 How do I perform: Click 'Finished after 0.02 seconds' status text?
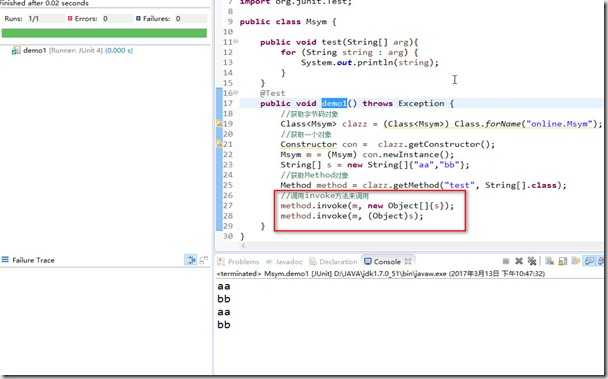pos(44,3)
